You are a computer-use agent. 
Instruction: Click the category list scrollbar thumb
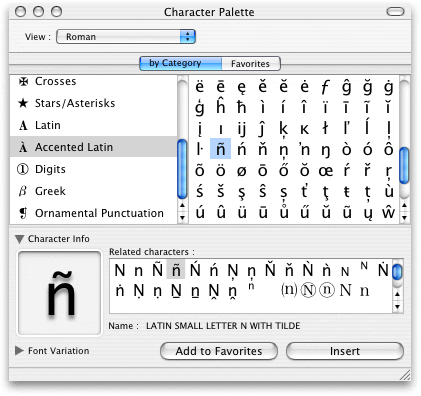click(182, 169)
